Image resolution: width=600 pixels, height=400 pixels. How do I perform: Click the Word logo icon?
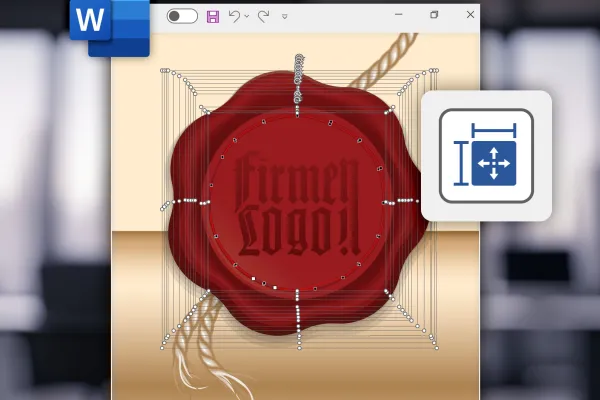click(109, 28)
